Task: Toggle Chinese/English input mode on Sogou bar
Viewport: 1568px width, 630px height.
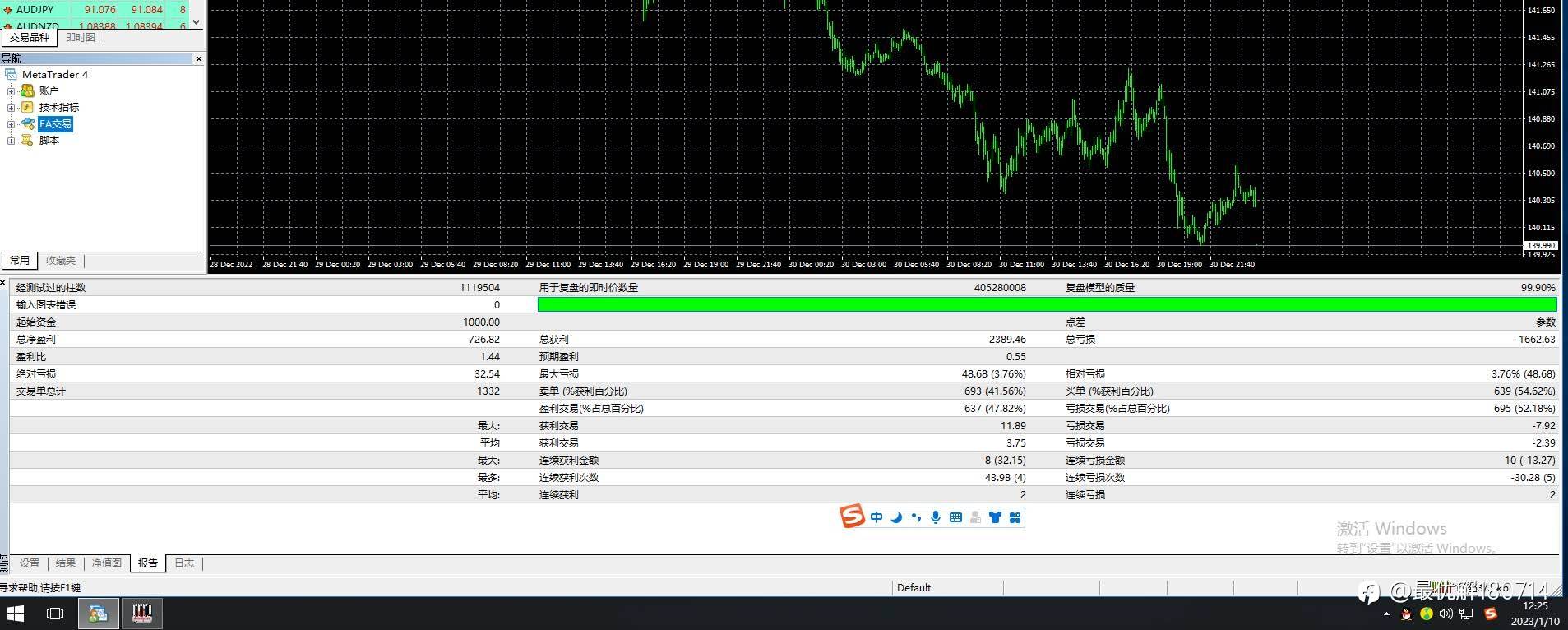Action: pyautogui.click(x=877, y=517)
